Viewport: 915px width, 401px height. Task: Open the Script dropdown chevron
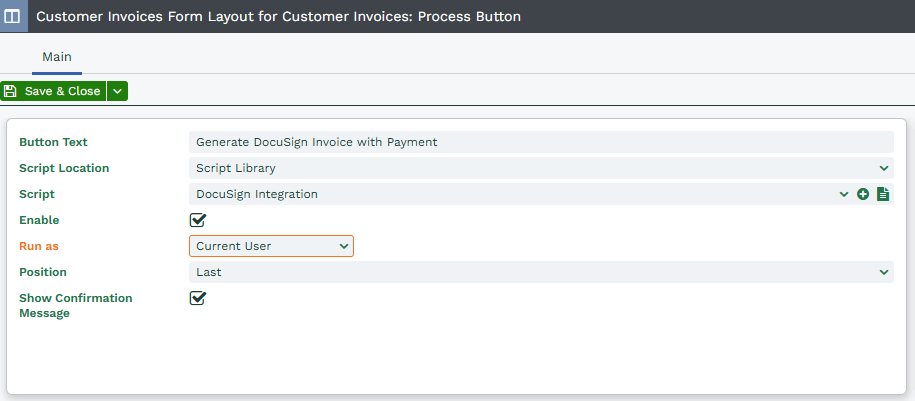[844, 194]
